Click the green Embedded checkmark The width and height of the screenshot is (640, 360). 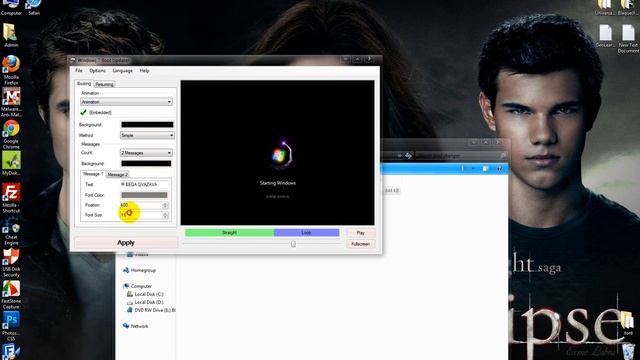pyautogui.click(x=84, y=112)
